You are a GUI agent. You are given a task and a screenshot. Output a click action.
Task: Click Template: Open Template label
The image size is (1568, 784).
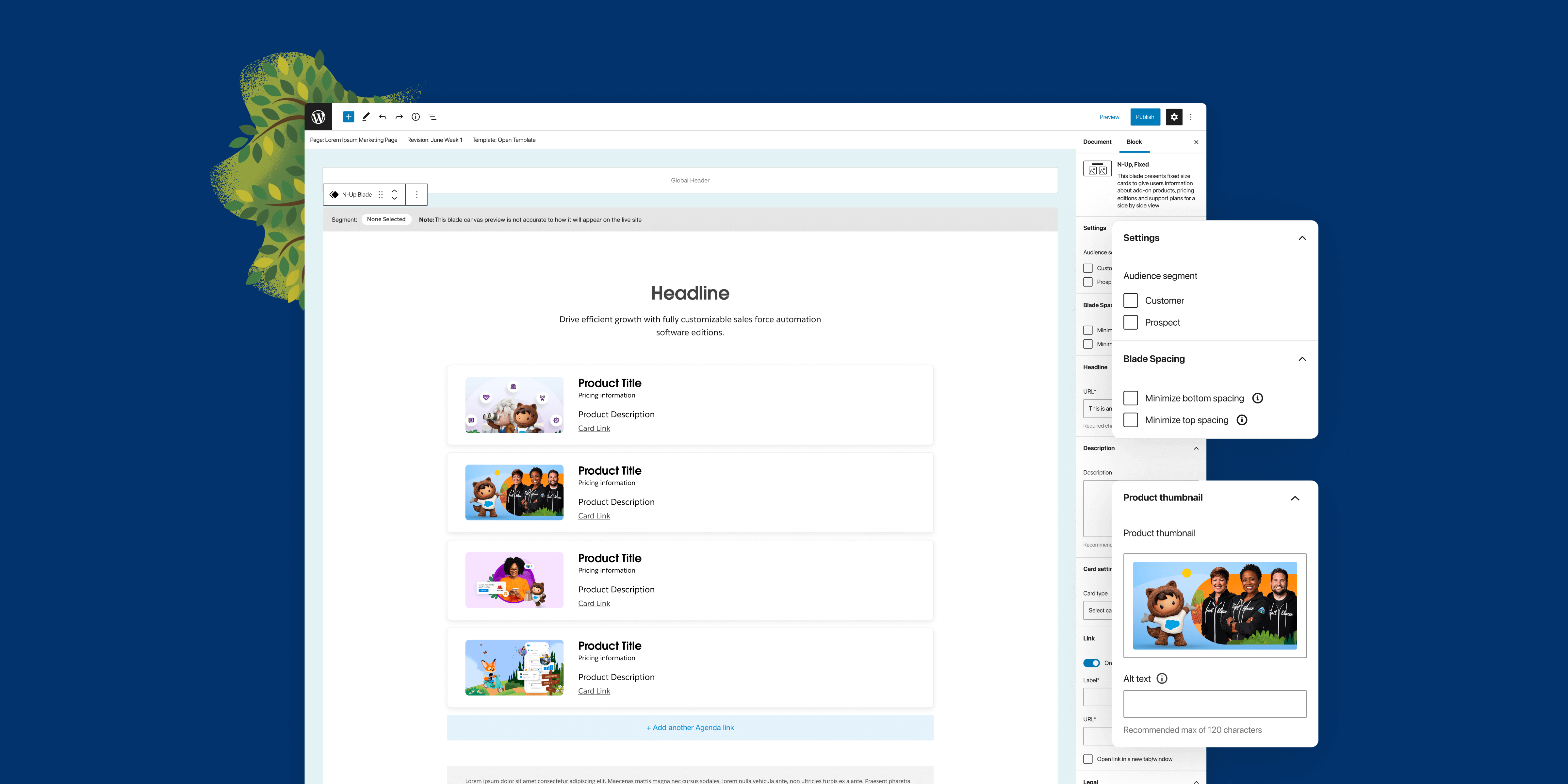click(504, 140)
